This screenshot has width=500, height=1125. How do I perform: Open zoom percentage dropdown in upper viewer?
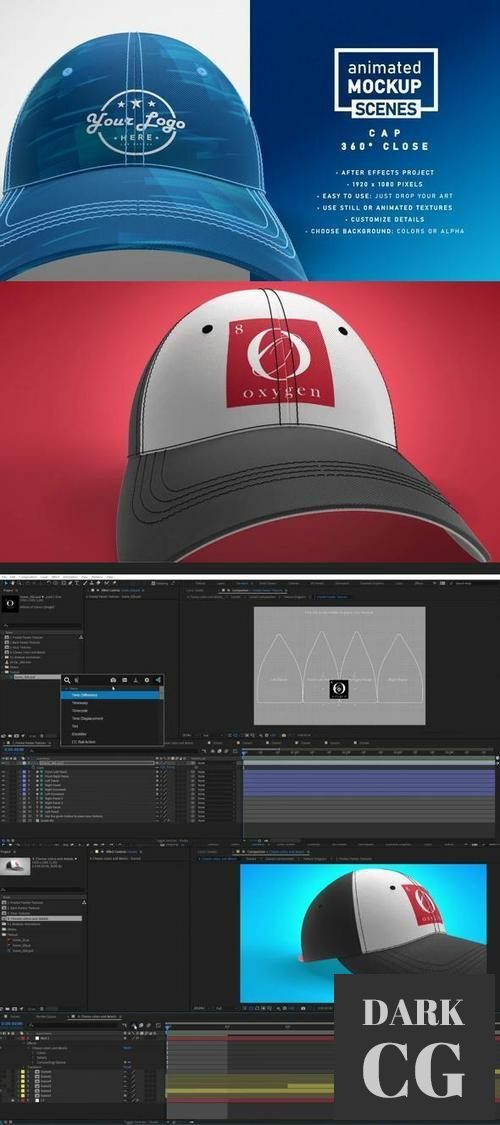coord(187,735)
